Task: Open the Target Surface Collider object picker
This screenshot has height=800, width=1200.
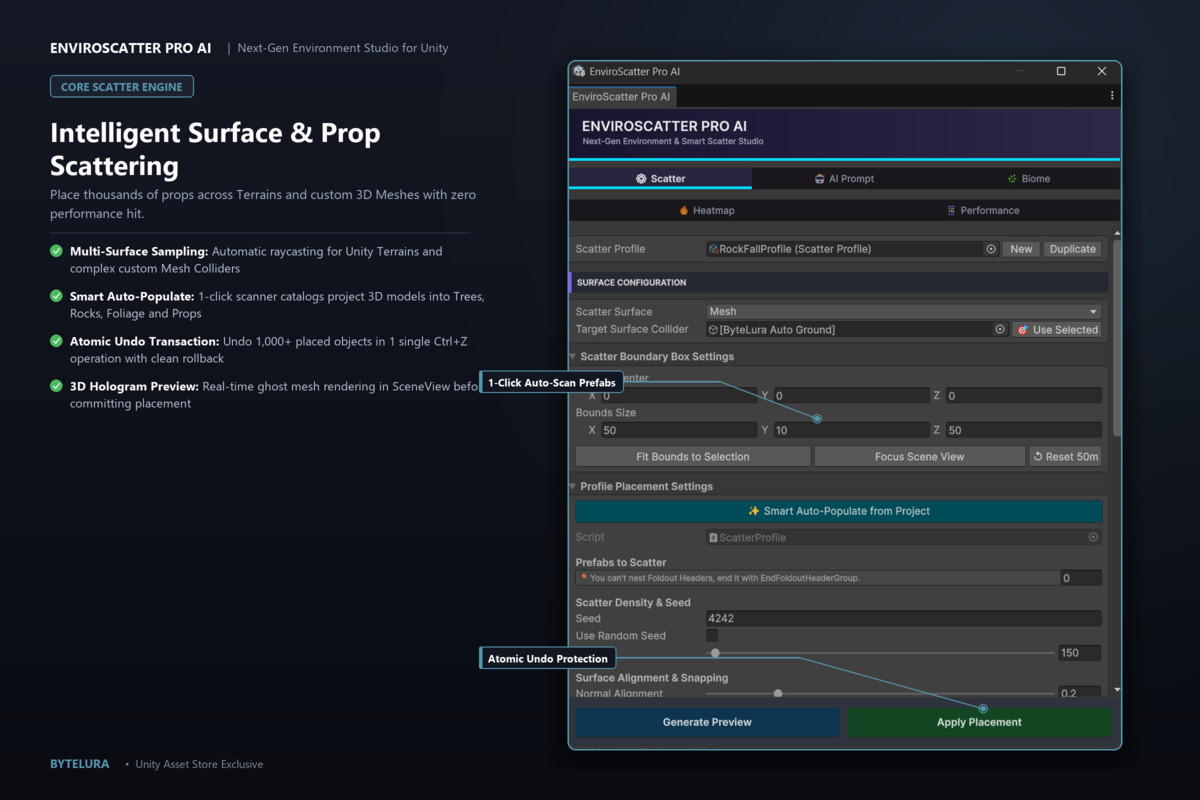Action: click(x=1000, y=329)
